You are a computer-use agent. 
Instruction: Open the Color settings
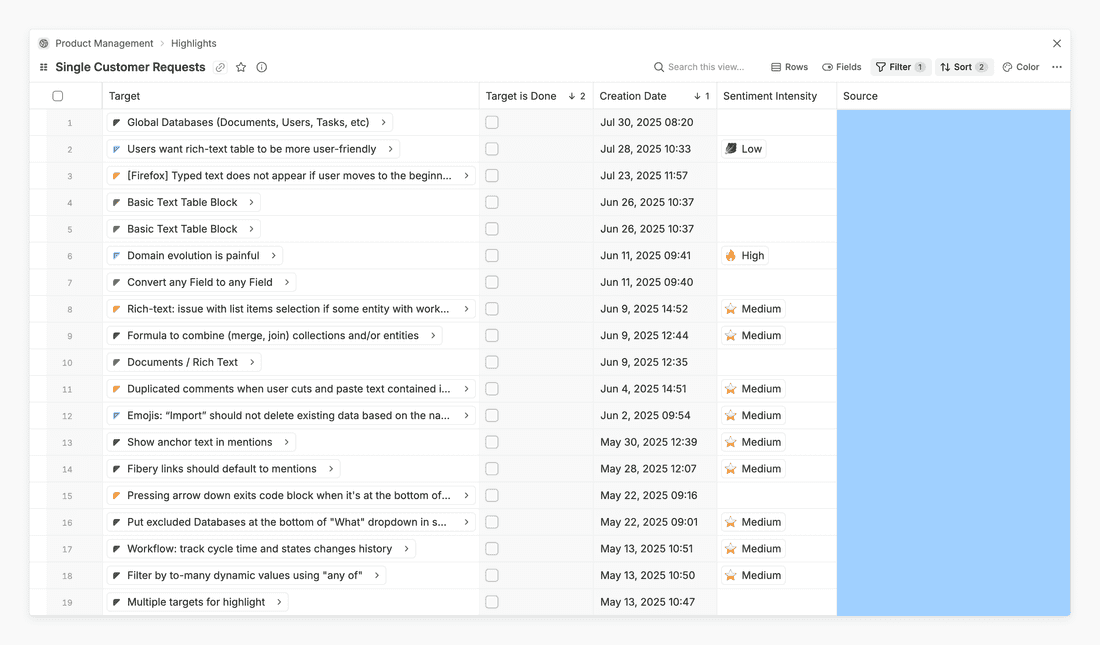[x=1021, y=67]
